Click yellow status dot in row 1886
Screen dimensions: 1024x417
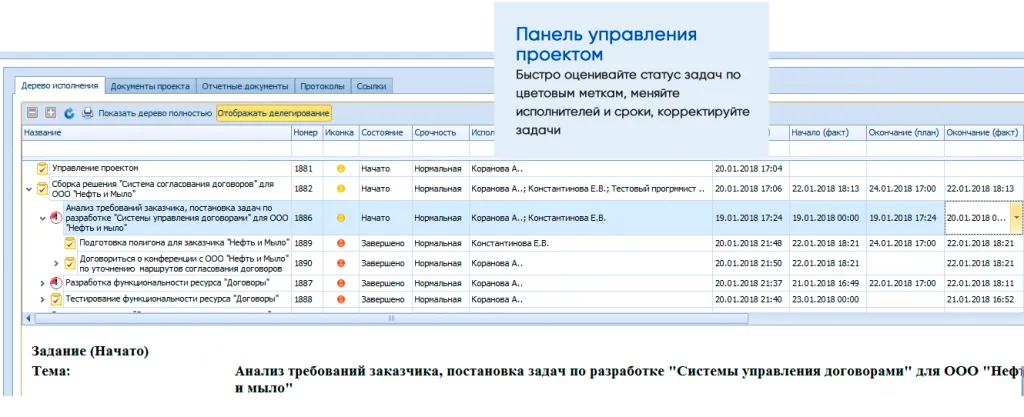340,218
